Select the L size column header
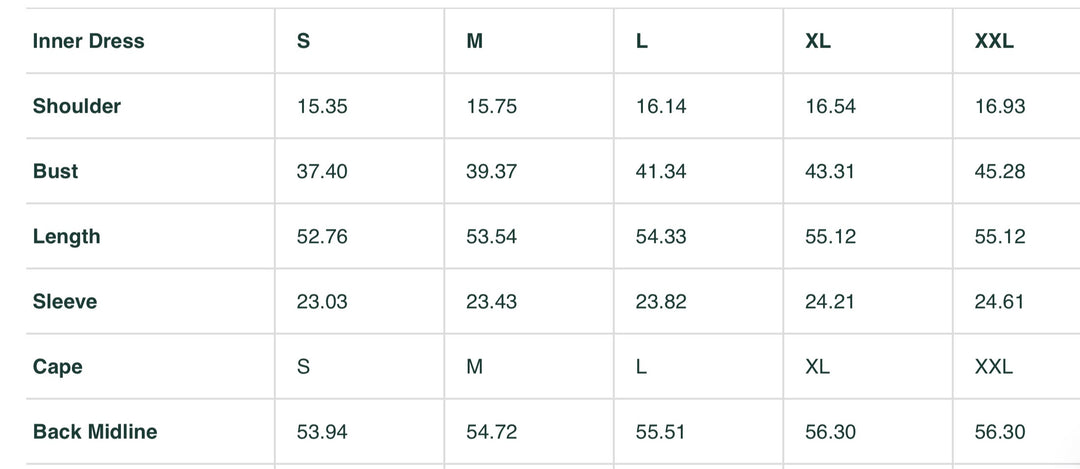This screenshot has height=469, width=1080. click(x=641, y=41)
